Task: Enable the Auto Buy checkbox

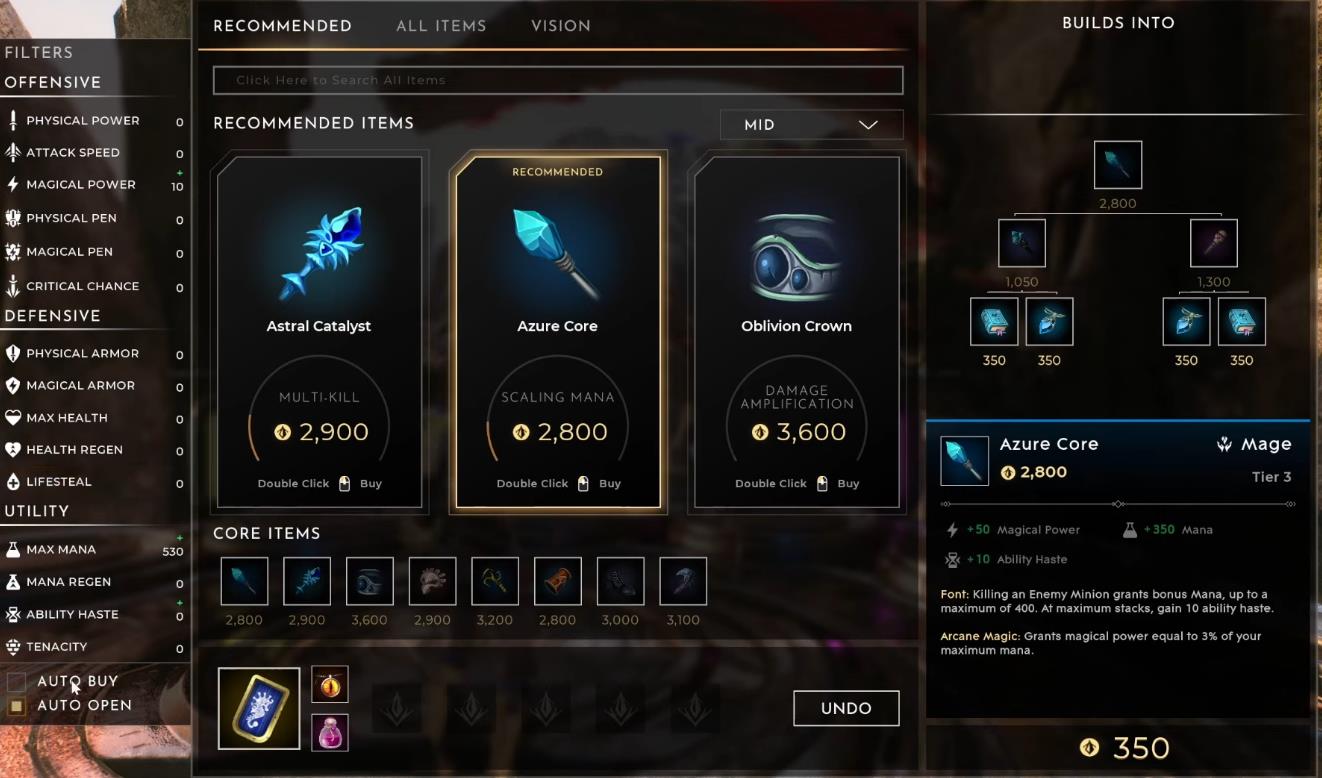Action: tap(17, 682)
